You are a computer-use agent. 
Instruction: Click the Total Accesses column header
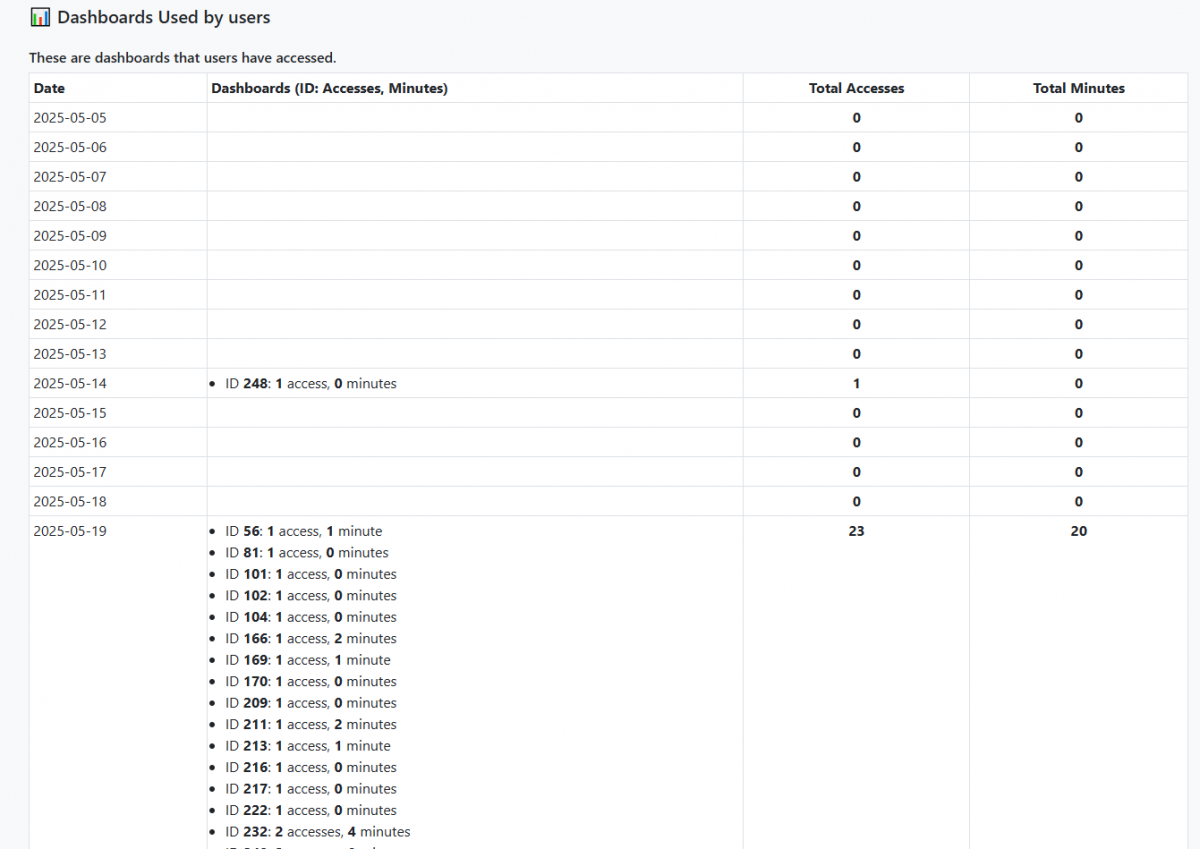click(x=856, y=88)
